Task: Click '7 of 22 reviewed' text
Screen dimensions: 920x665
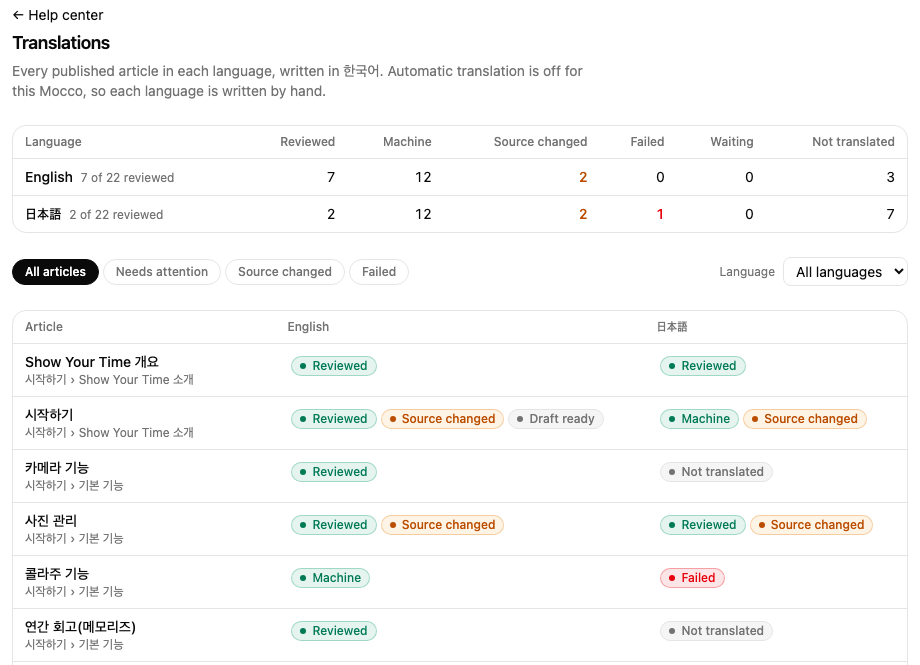Action: pos(127,178)
